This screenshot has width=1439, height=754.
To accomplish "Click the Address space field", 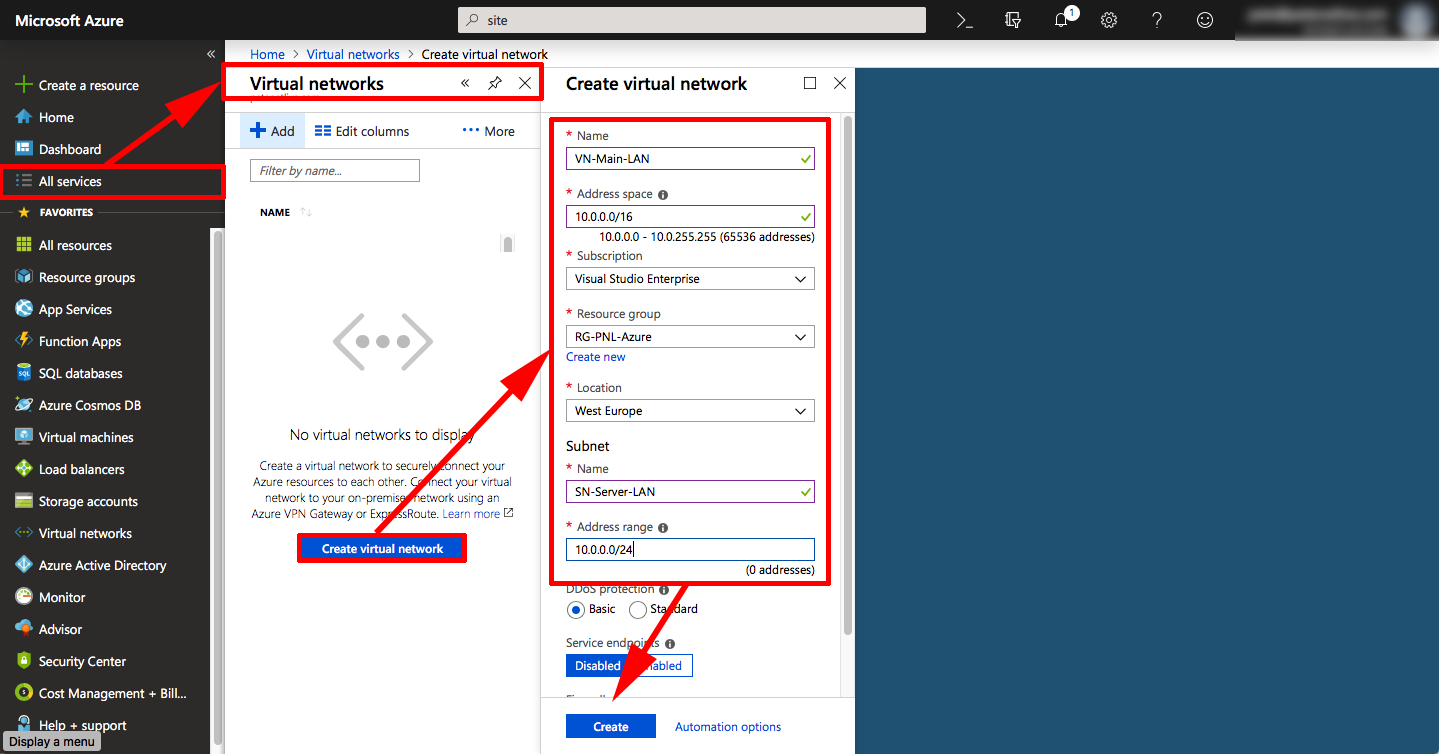I will pos(690,216).
